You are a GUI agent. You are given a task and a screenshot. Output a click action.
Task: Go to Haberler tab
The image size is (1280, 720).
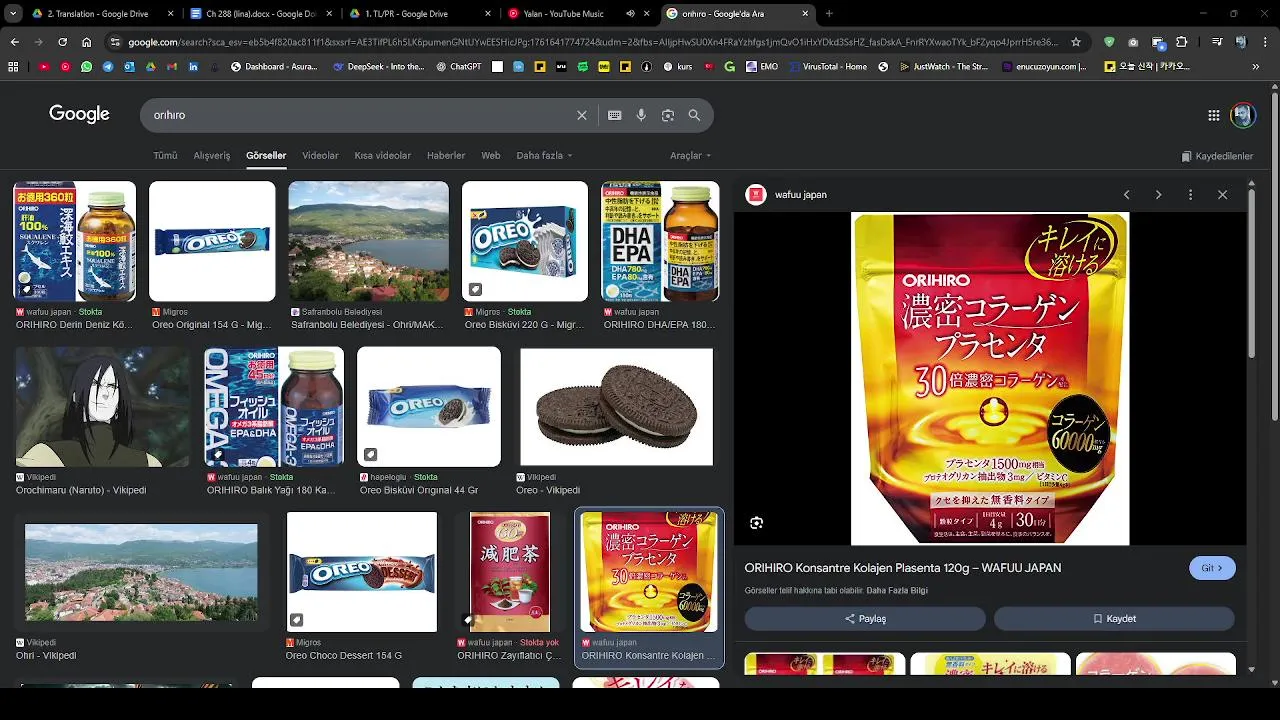[x=446, y=156]
